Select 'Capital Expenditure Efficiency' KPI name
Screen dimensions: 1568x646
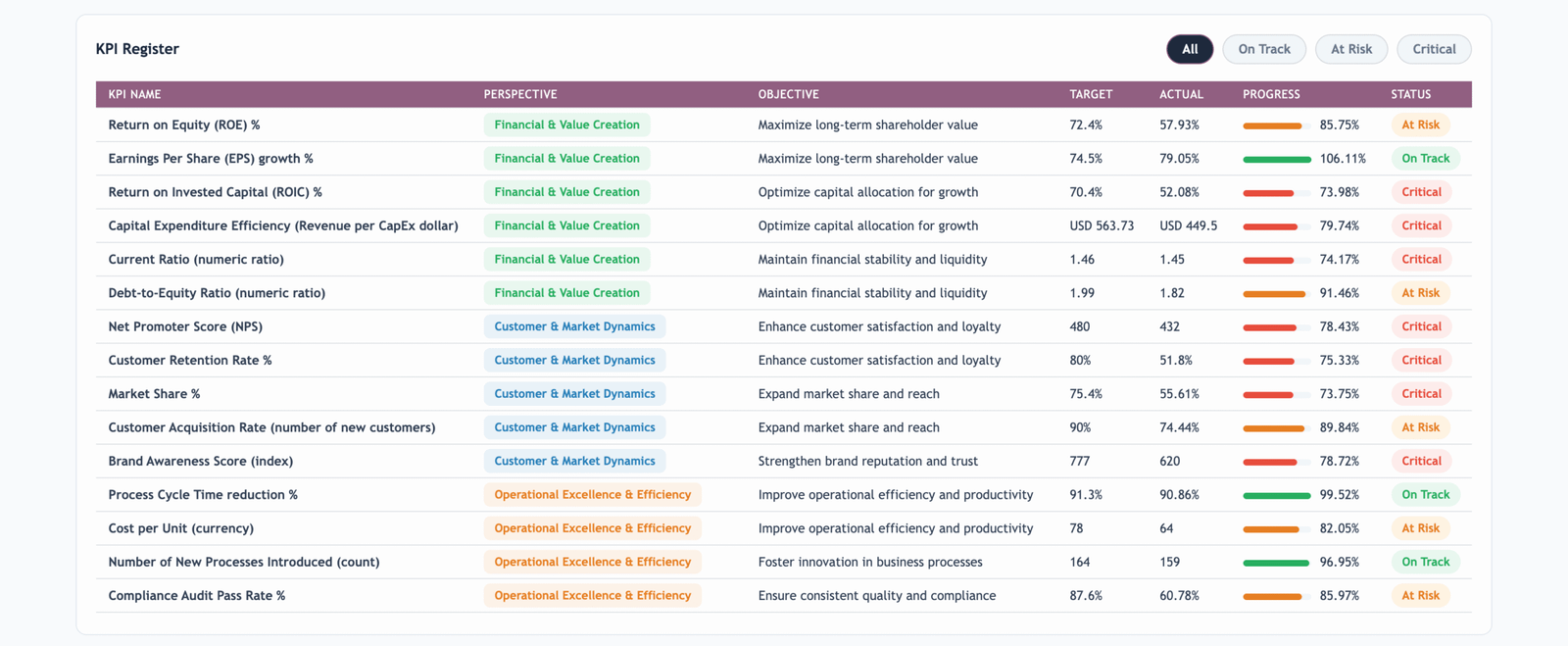283,225
